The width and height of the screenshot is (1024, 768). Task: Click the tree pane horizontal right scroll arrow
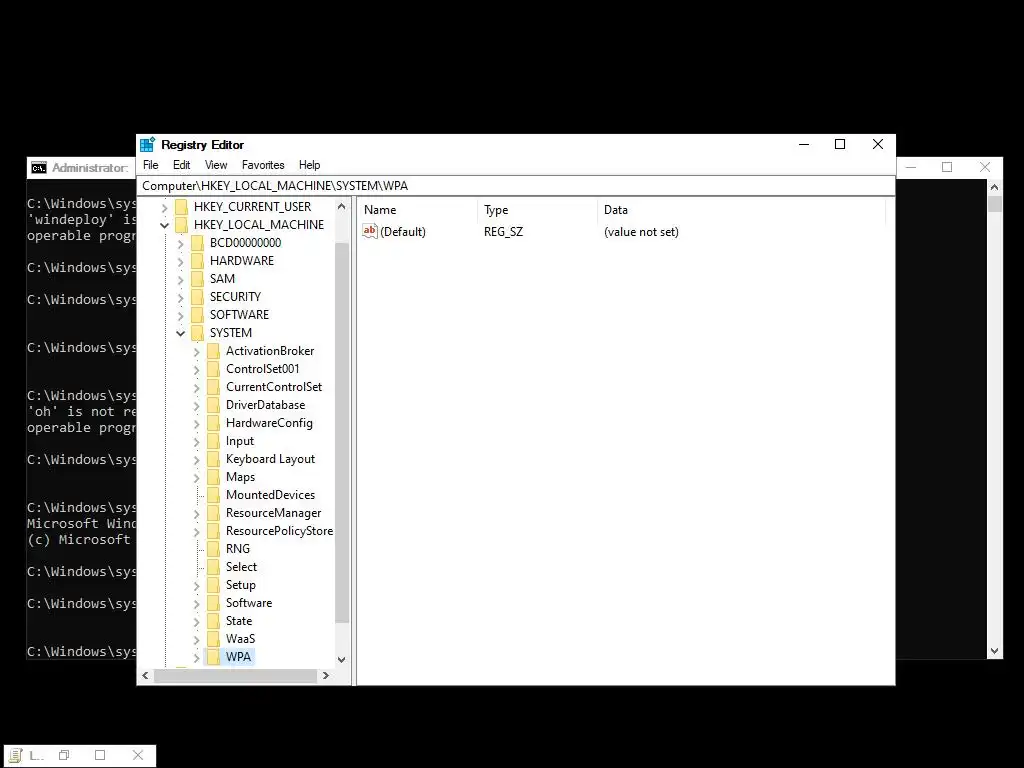point(326,676)
